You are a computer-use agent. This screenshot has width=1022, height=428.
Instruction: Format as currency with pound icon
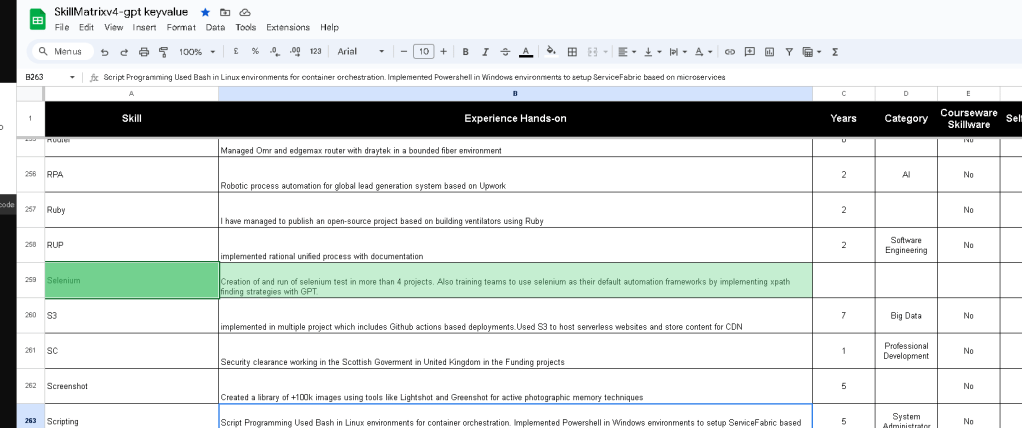pos(235,51)
